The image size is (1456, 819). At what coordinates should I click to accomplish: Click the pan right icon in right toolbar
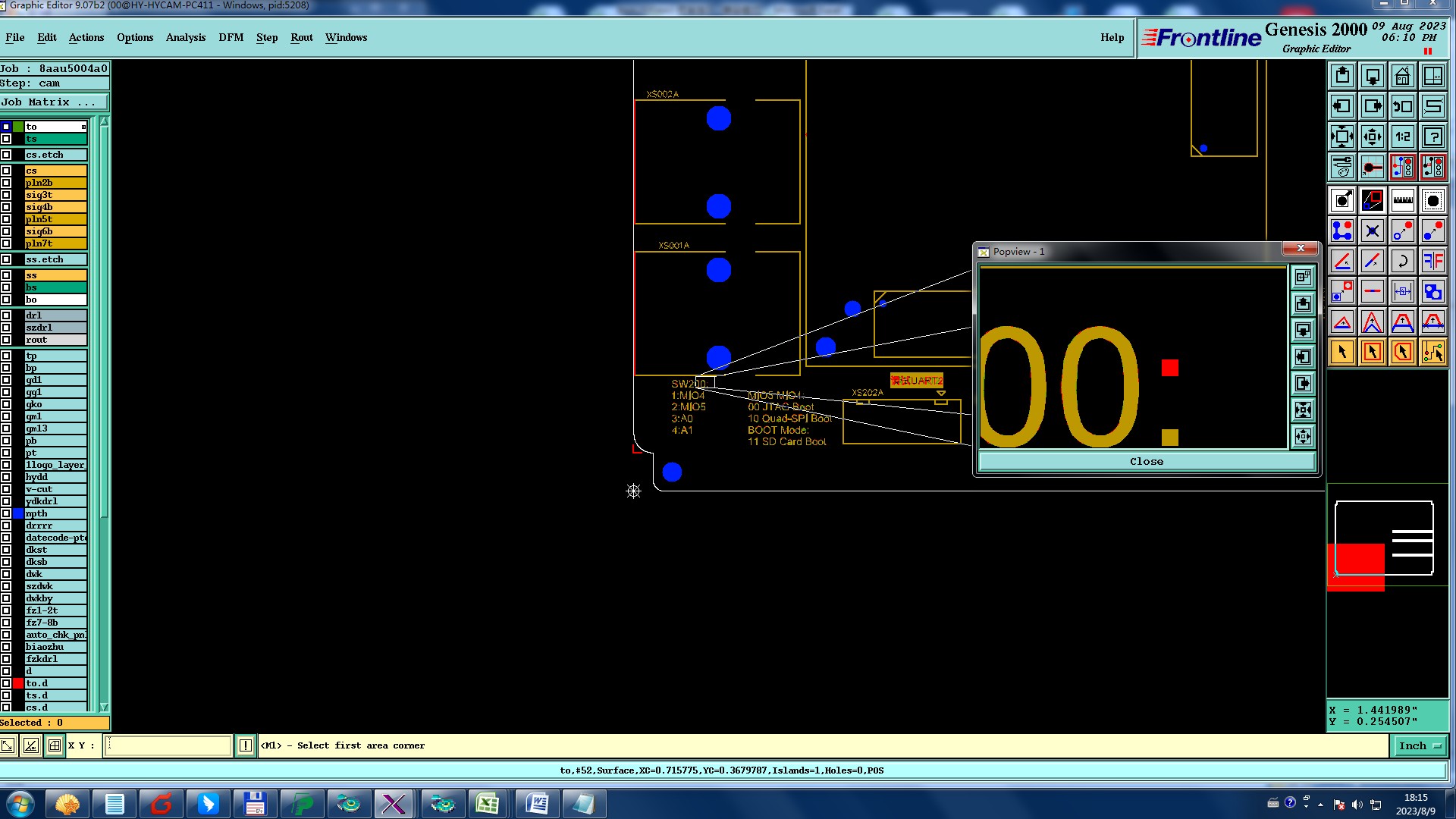1373,106
